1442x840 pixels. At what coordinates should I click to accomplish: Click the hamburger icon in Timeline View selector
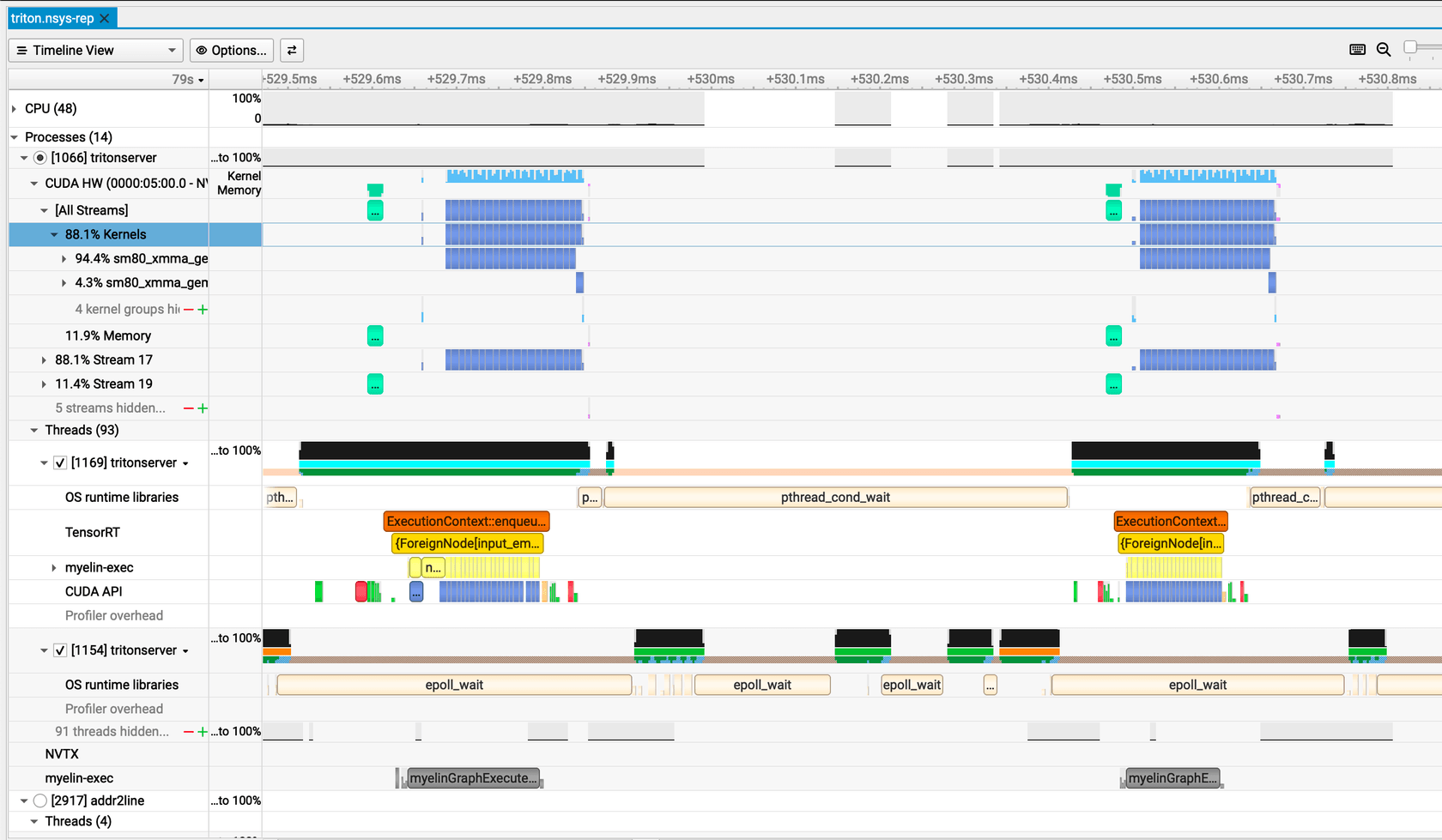coord(21,50)
